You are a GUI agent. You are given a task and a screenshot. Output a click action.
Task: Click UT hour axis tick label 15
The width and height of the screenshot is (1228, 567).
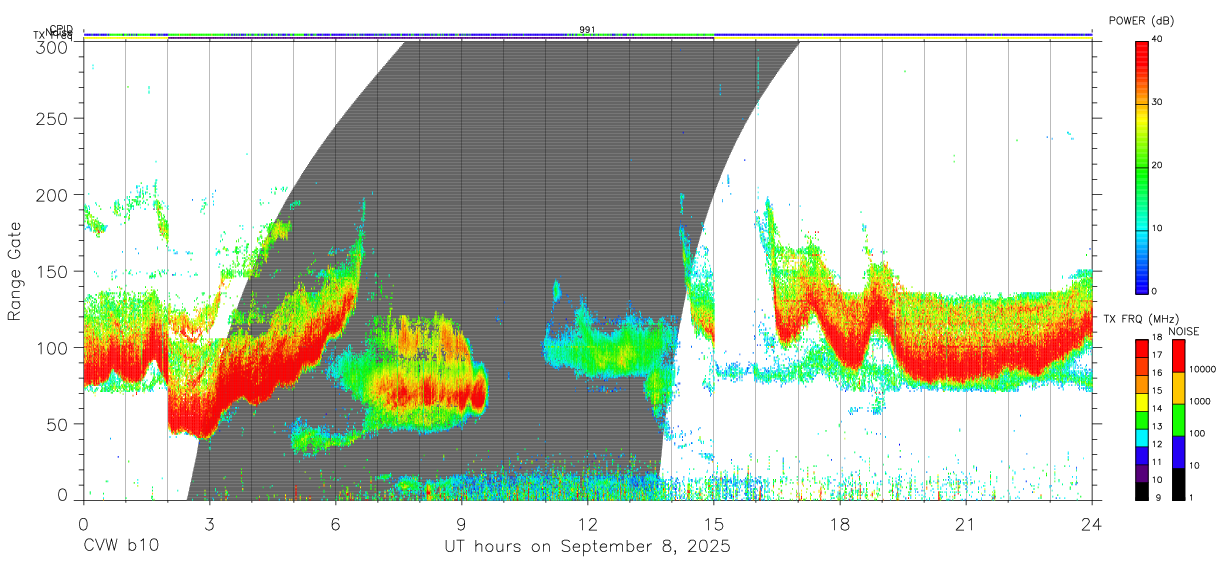click(x=713, y=523)
